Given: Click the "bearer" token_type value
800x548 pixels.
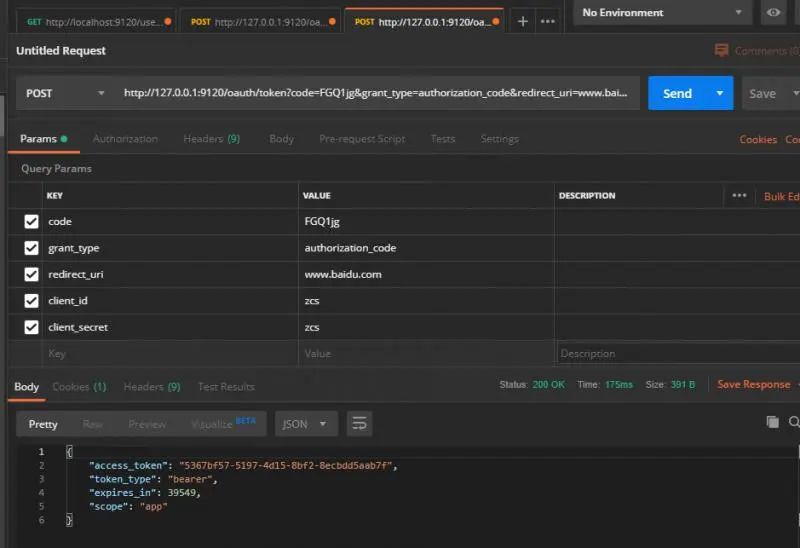Looking at the screenshot, I should click(x=190, y=479).
